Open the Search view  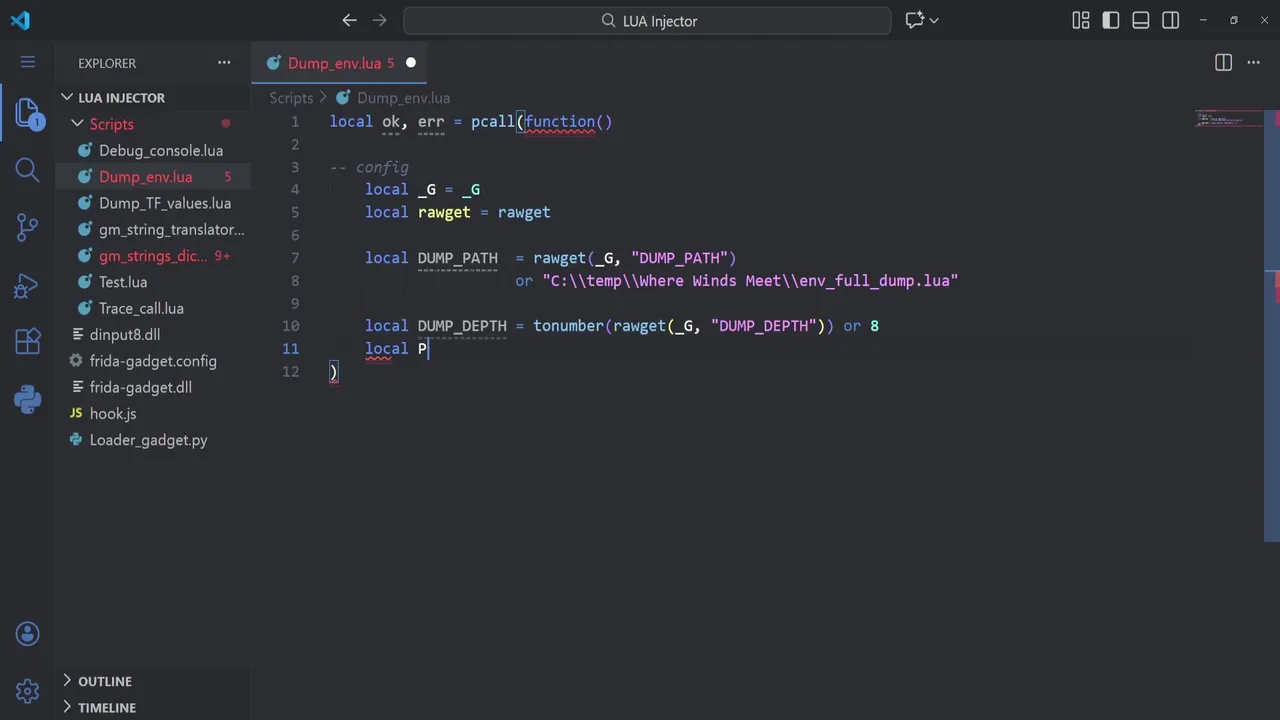[x=28, y=170]
